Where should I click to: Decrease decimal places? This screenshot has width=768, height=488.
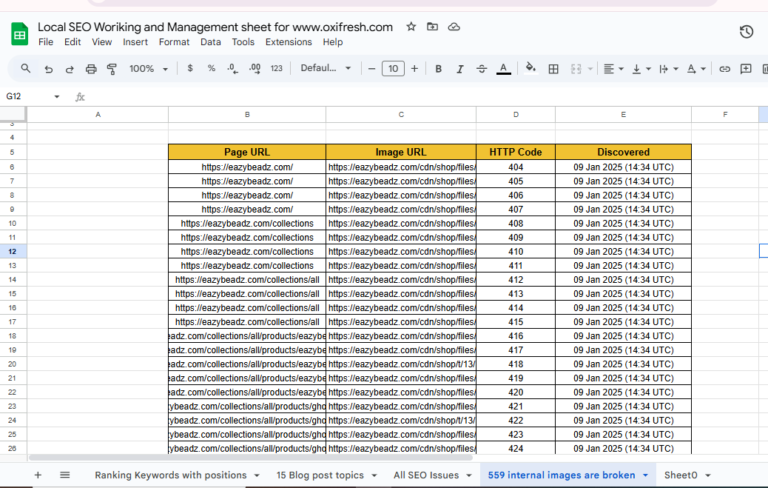coord(233,69)
